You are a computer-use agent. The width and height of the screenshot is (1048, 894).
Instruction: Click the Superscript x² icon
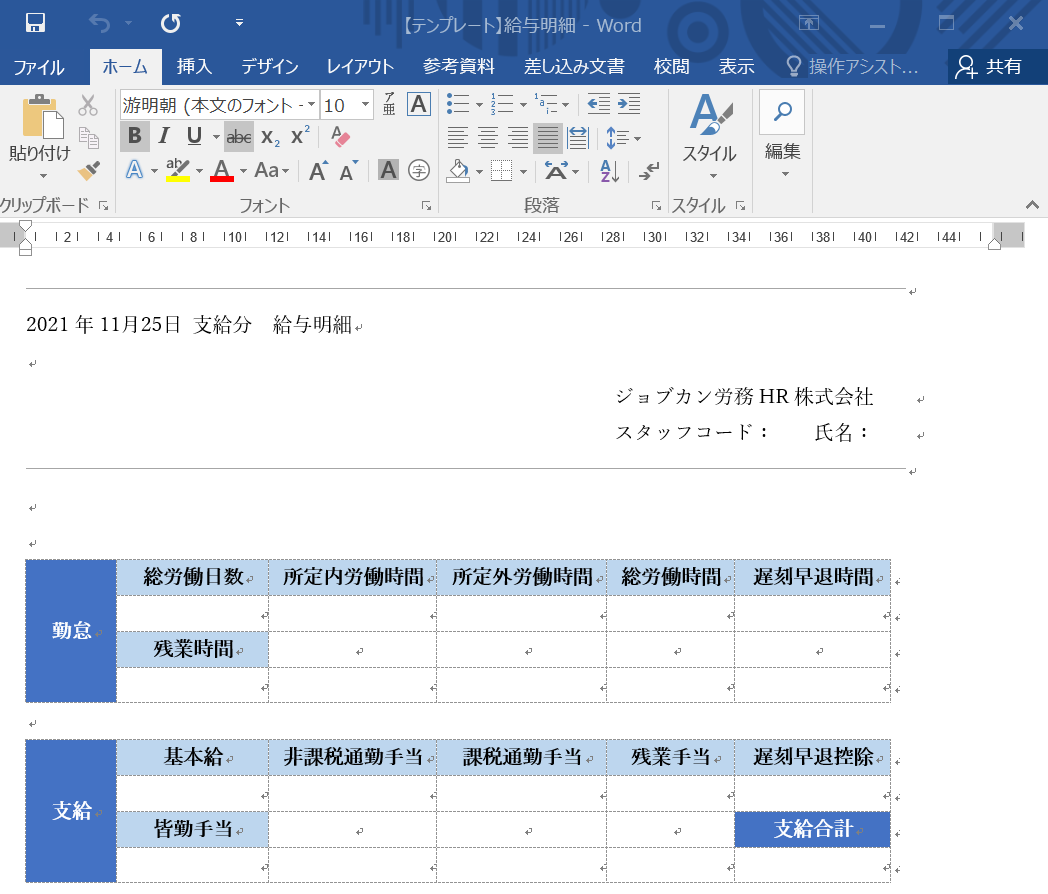click(300, 137)
